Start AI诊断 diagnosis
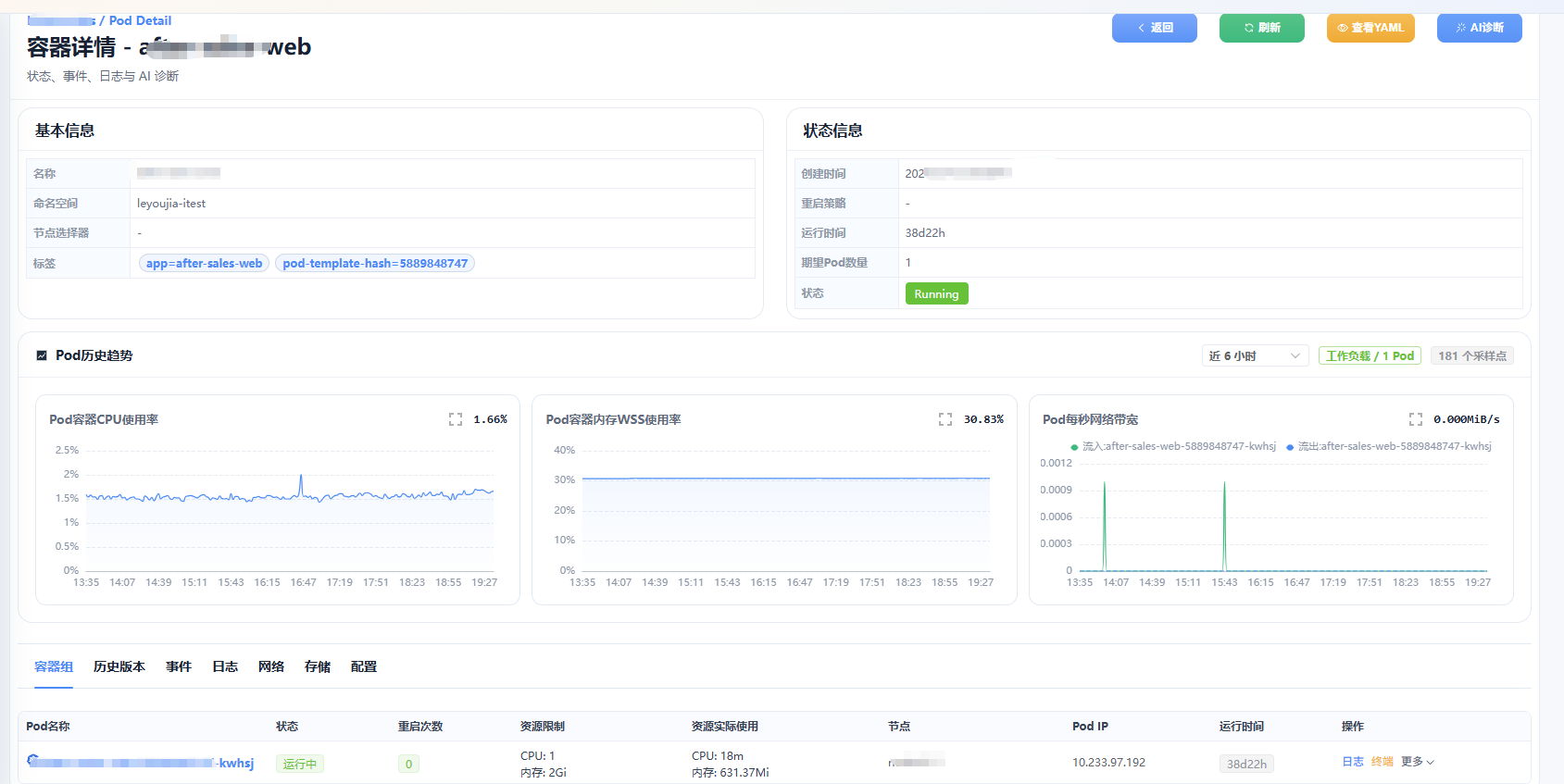The height and width of the screenshot is (784, 1564). [1480, 28]
